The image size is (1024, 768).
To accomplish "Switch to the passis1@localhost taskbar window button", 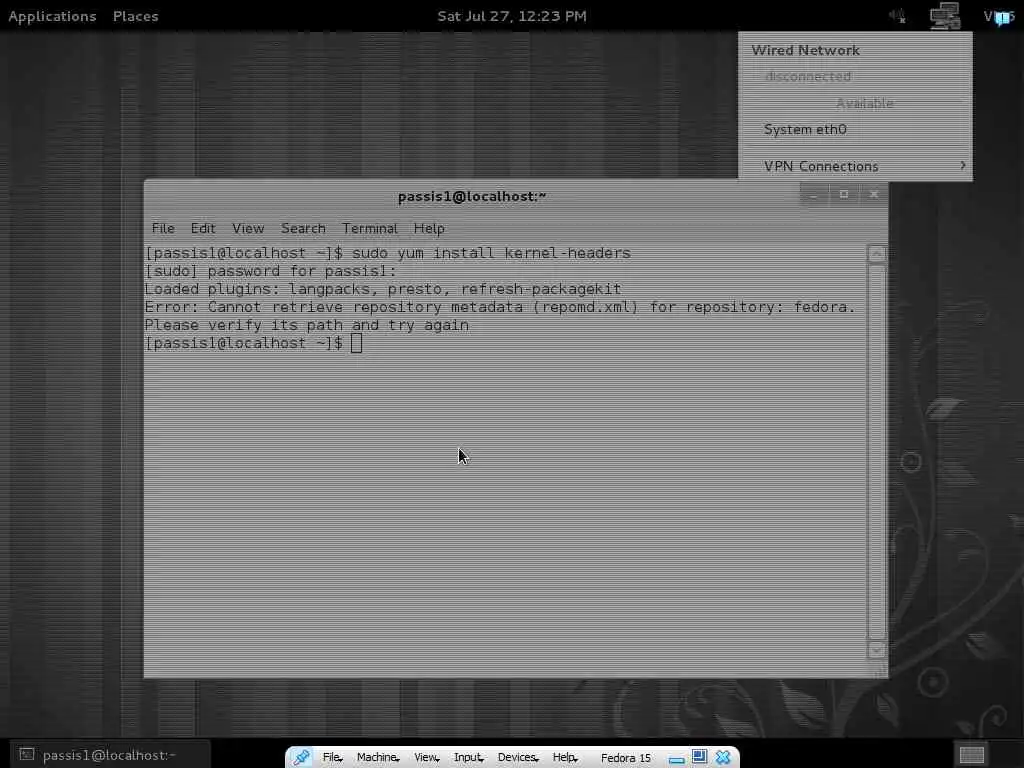I will coord(109,755).
